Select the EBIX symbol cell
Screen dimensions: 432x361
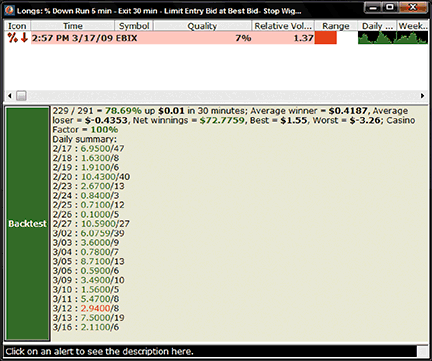(x=126, y=38)
